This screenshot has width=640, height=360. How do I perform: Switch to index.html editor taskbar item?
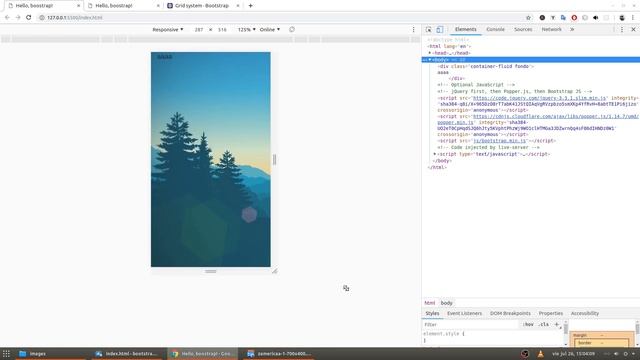tap(126, 353)
